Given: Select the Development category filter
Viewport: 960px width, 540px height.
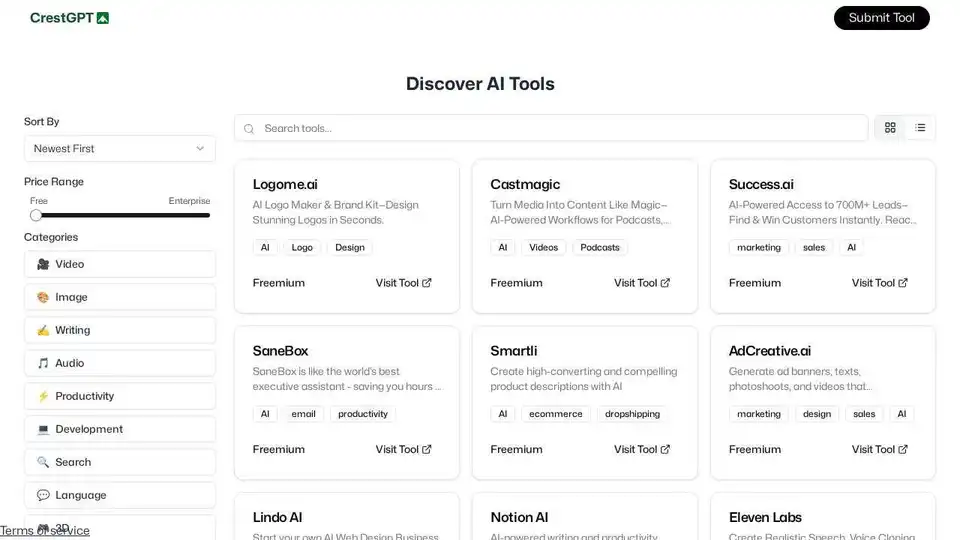Looking at the screenshot, I should point(119,429).
